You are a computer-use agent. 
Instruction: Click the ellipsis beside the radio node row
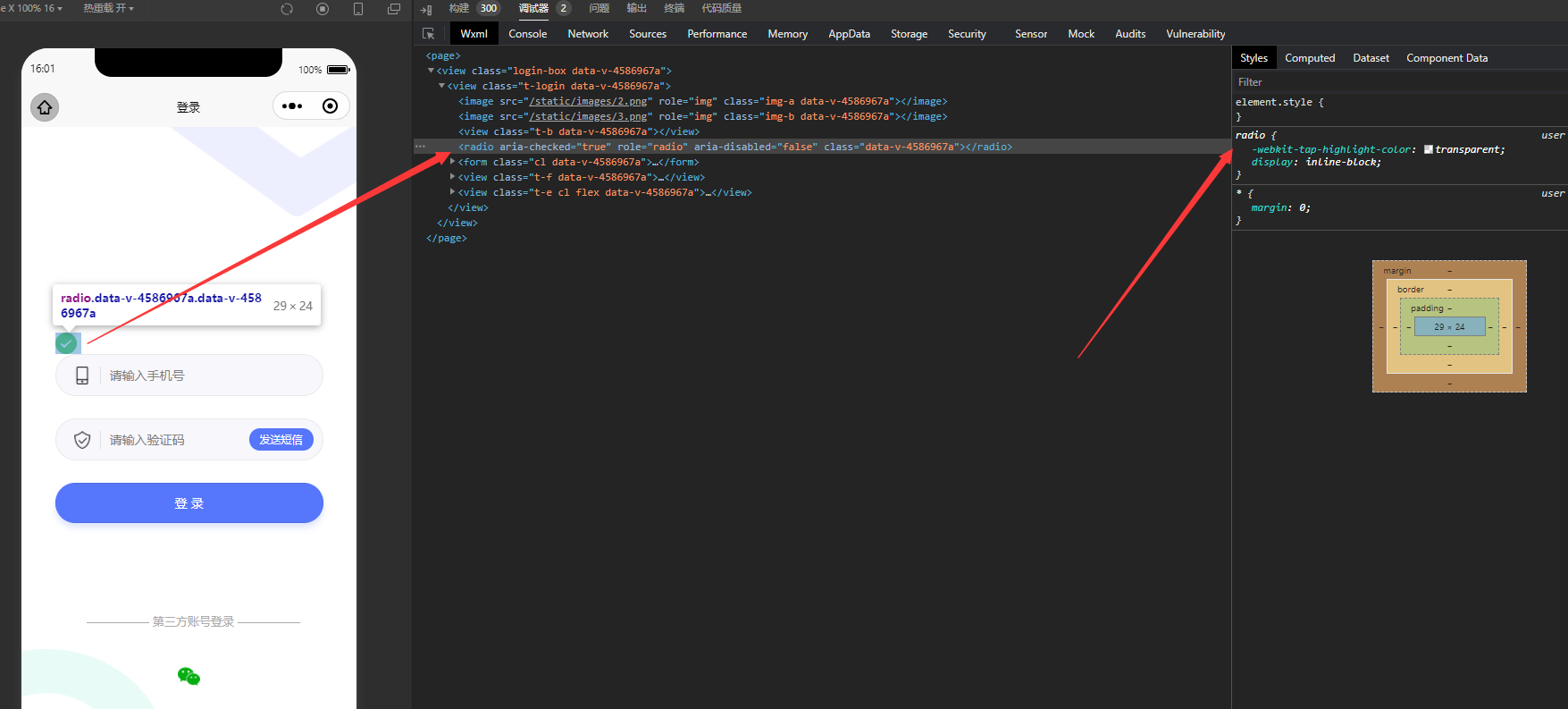coord(421,147)
